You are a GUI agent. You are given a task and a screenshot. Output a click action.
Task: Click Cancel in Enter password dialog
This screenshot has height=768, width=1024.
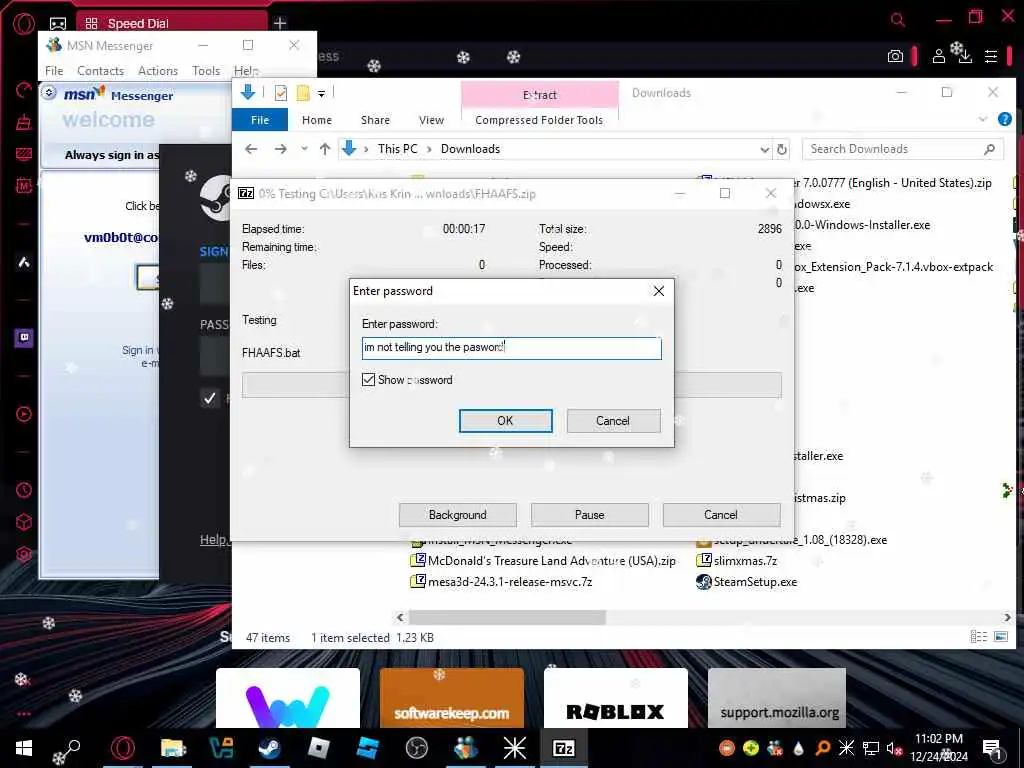pyautogui.click(x=613, y=421)
